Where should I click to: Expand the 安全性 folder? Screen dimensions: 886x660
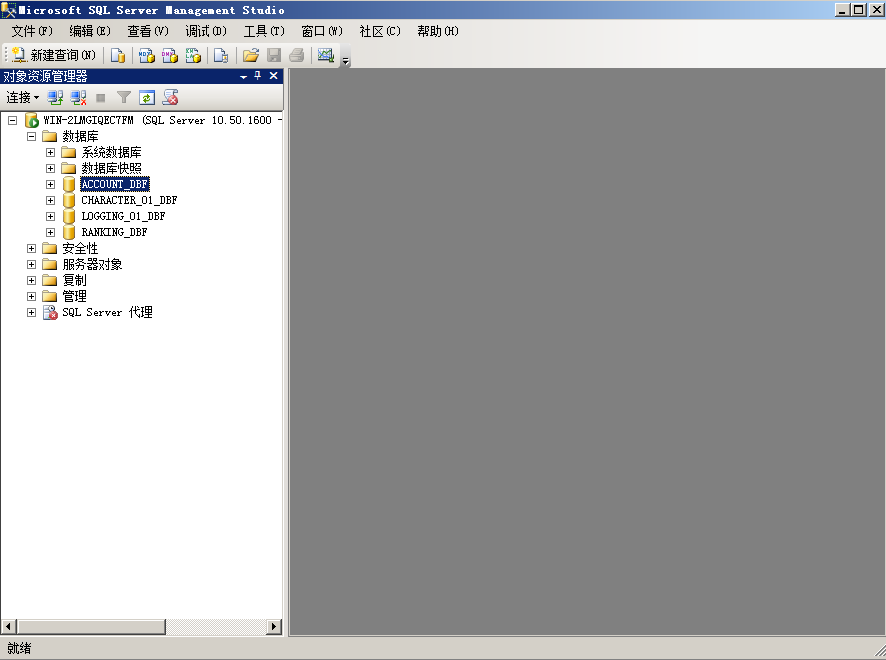tap(32, 249)
